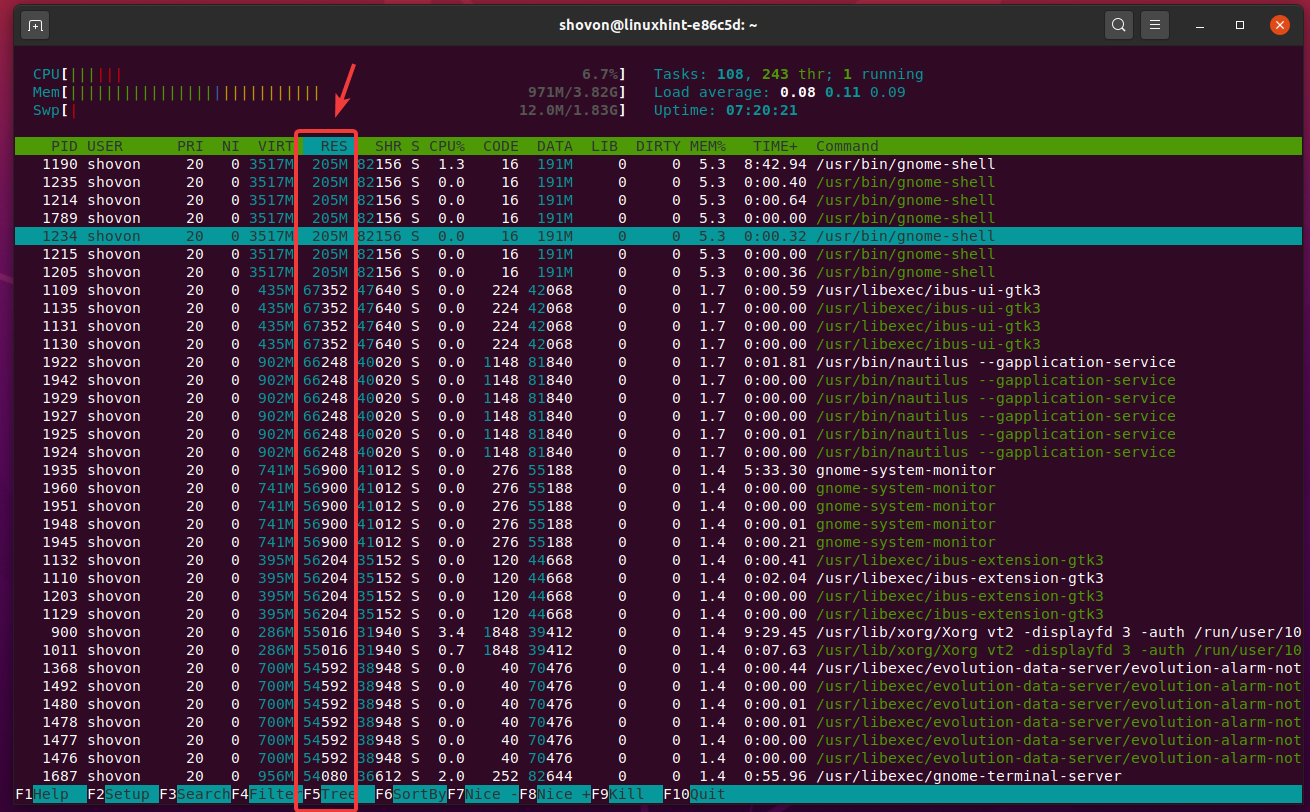
Task: Select process row PID 1789
Action: click(658, 218)
